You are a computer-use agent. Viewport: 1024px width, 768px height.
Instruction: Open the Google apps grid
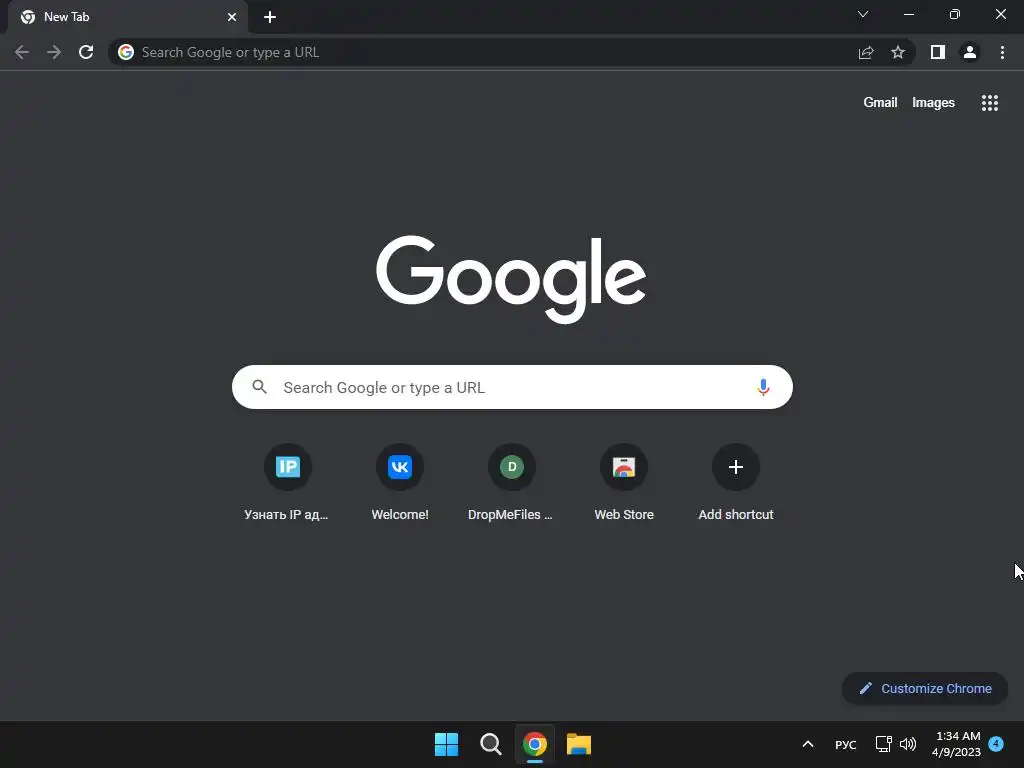989,103
